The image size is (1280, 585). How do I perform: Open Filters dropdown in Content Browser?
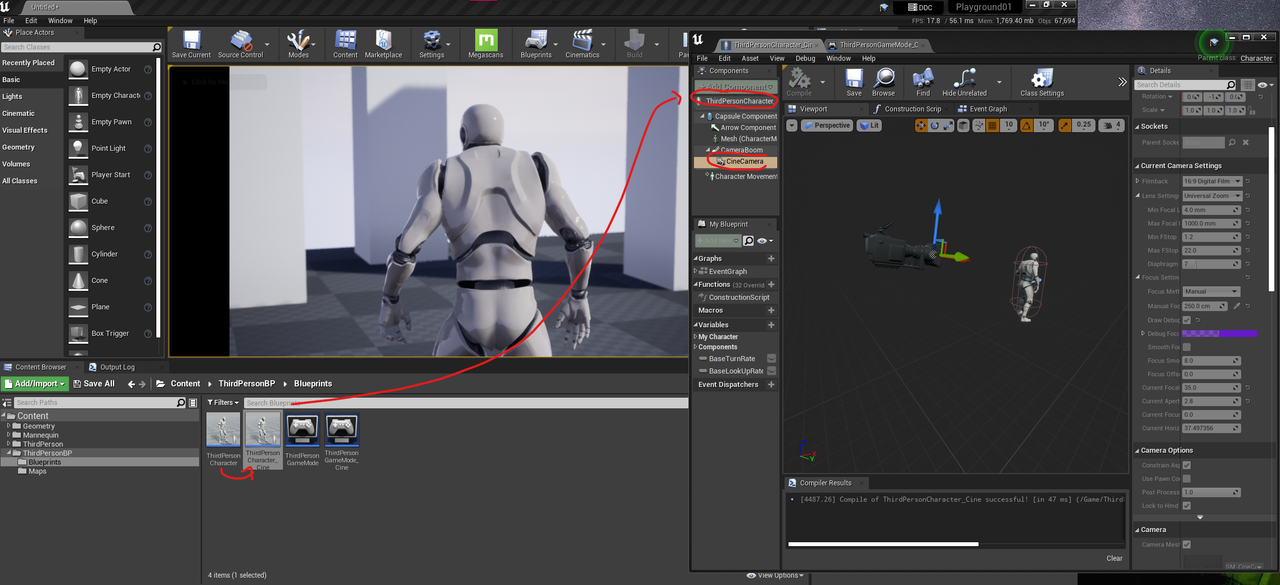coord(224,403)
